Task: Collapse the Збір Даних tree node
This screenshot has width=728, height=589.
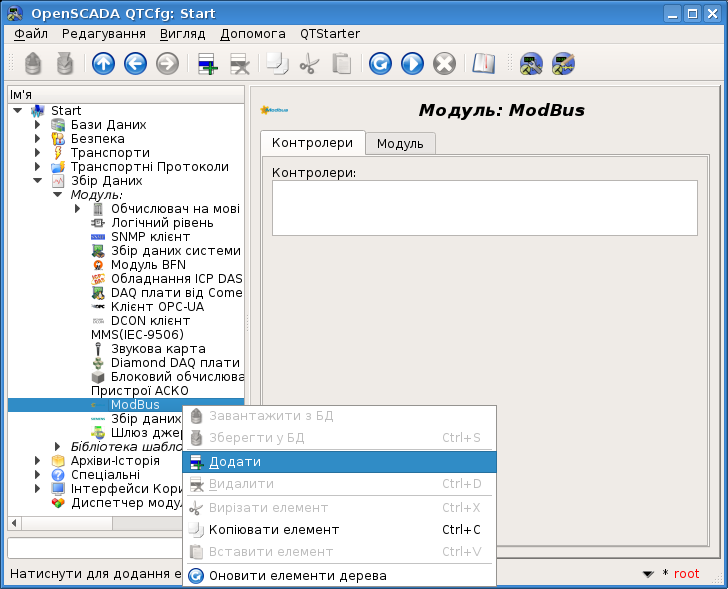Action: click(x=38, y=181)
